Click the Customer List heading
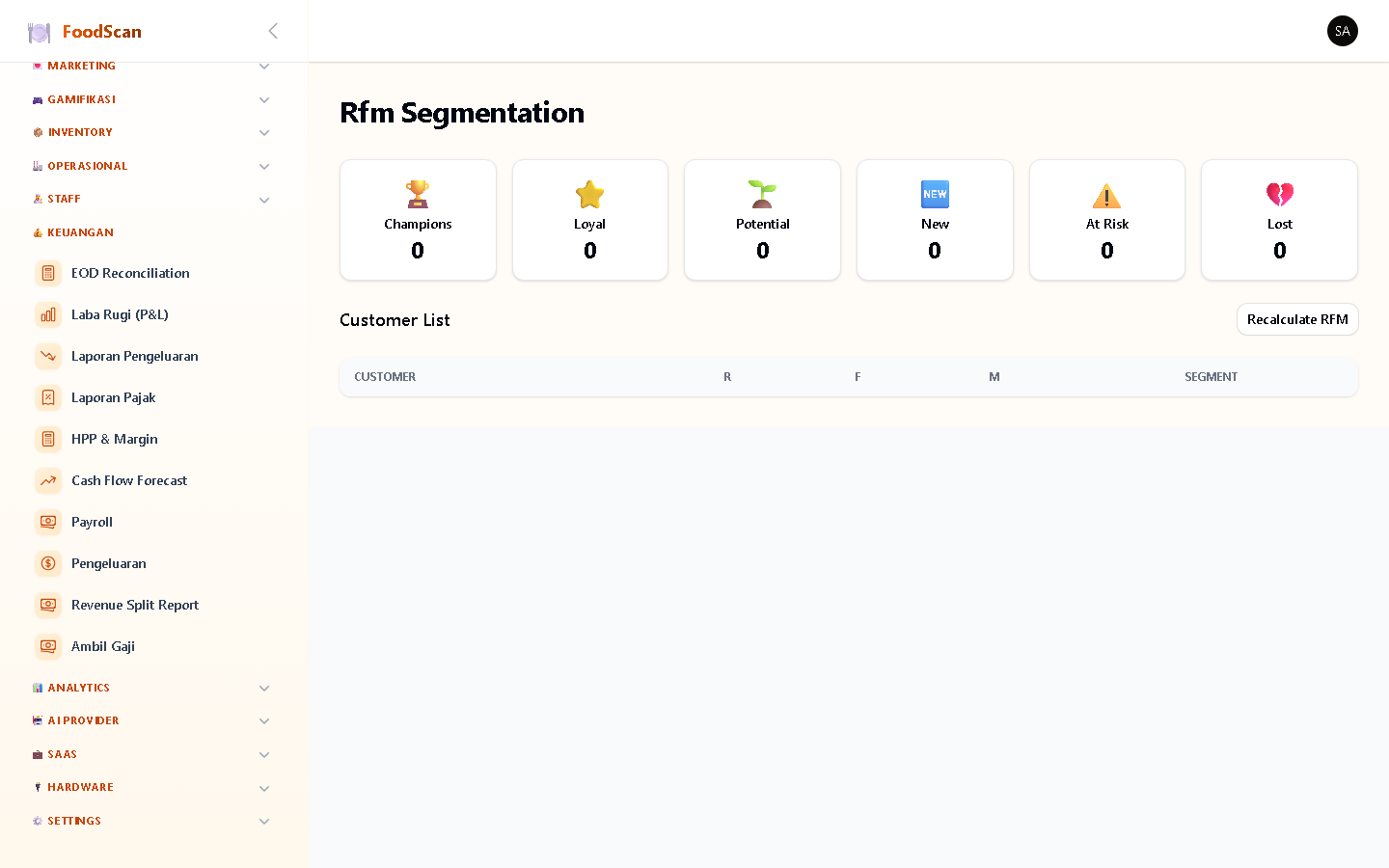Screen dimensions: 1389x868 395,320
